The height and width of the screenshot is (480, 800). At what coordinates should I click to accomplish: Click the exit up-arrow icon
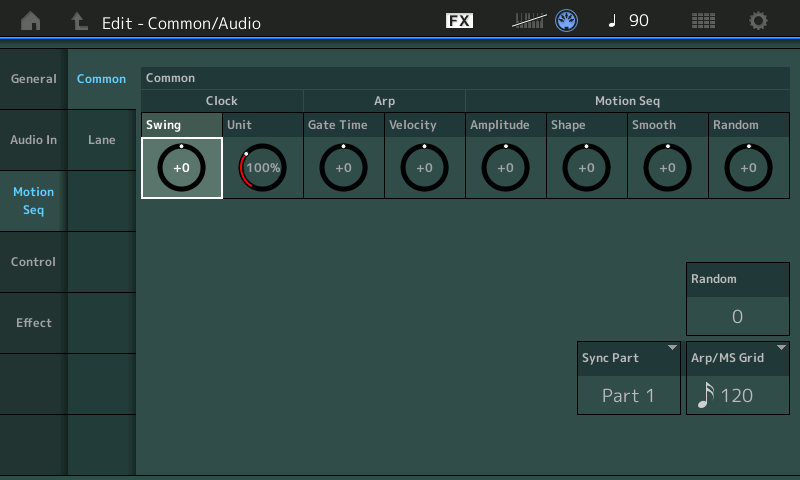[x=79, y=21]
